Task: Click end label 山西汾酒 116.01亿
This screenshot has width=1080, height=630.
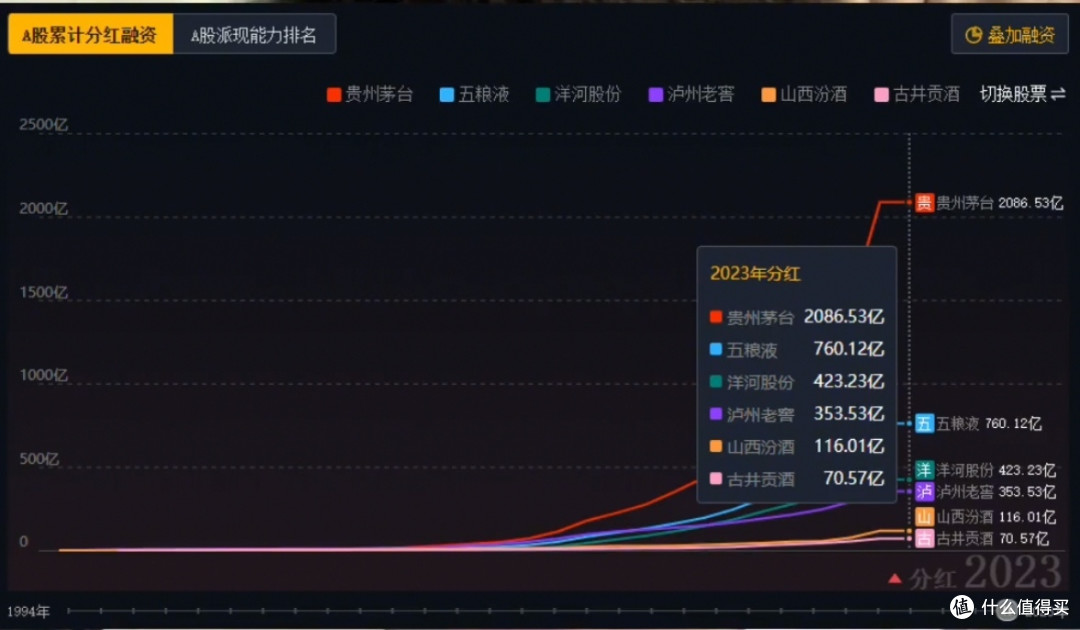Action: click(x=996, y=516)
